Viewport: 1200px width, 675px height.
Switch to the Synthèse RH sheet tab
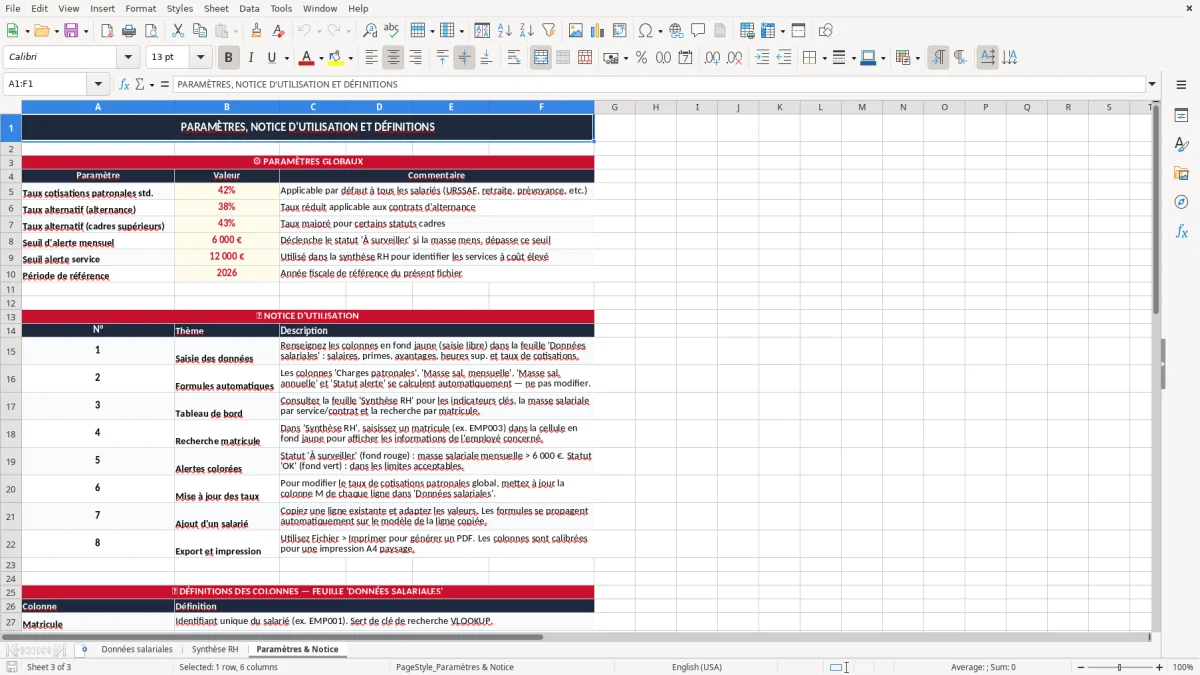pos(215,649)
